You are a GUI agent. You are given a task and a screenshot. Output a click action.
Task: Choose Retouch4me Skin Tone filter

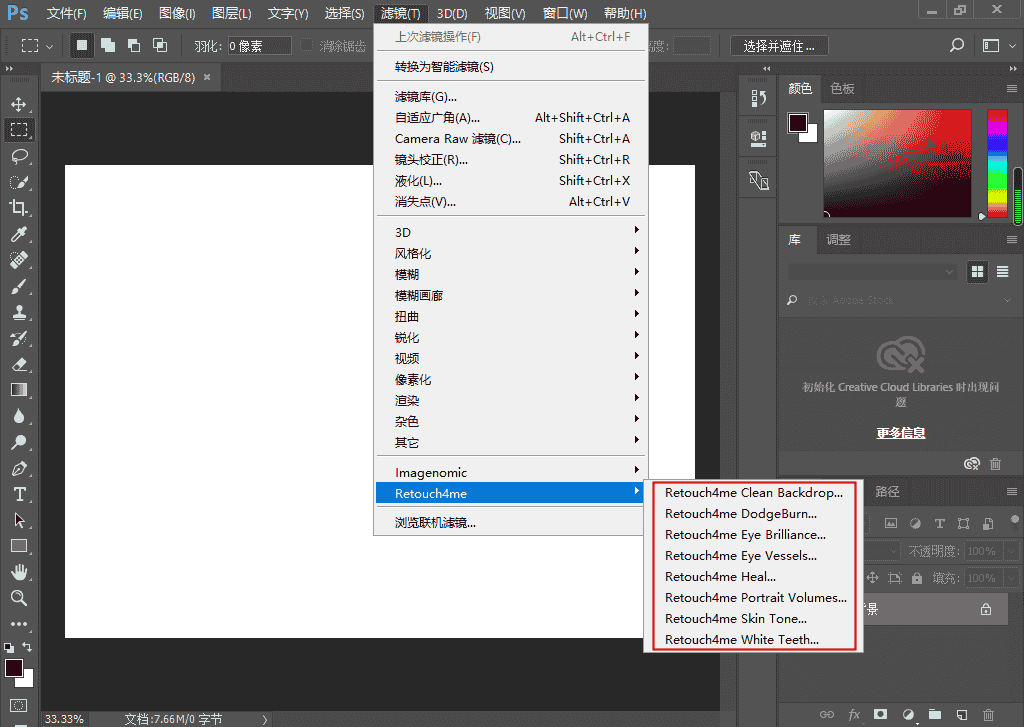[736, 619]
